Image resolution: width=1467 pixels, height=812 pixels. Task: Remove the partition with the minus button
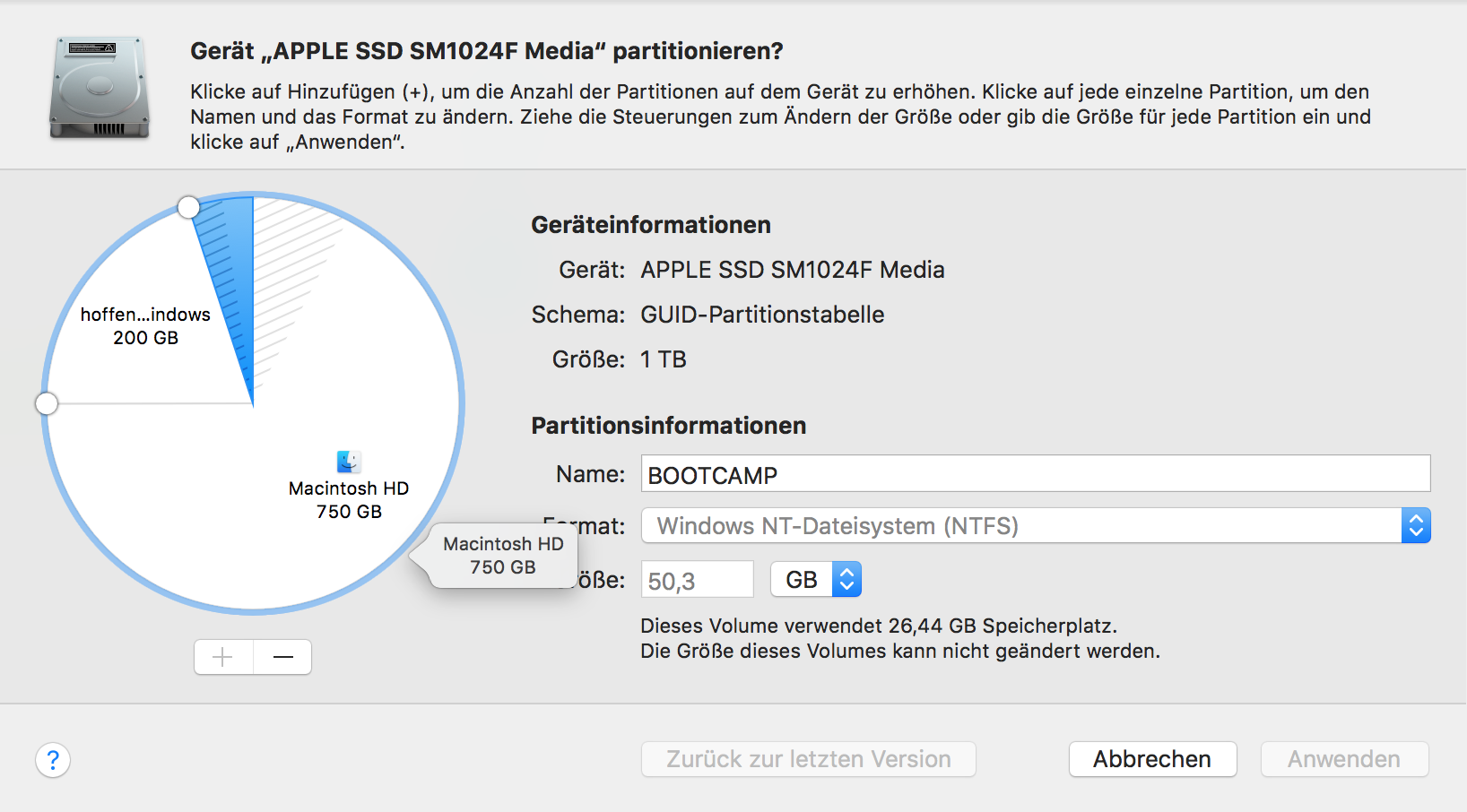[x=283, y=657]
